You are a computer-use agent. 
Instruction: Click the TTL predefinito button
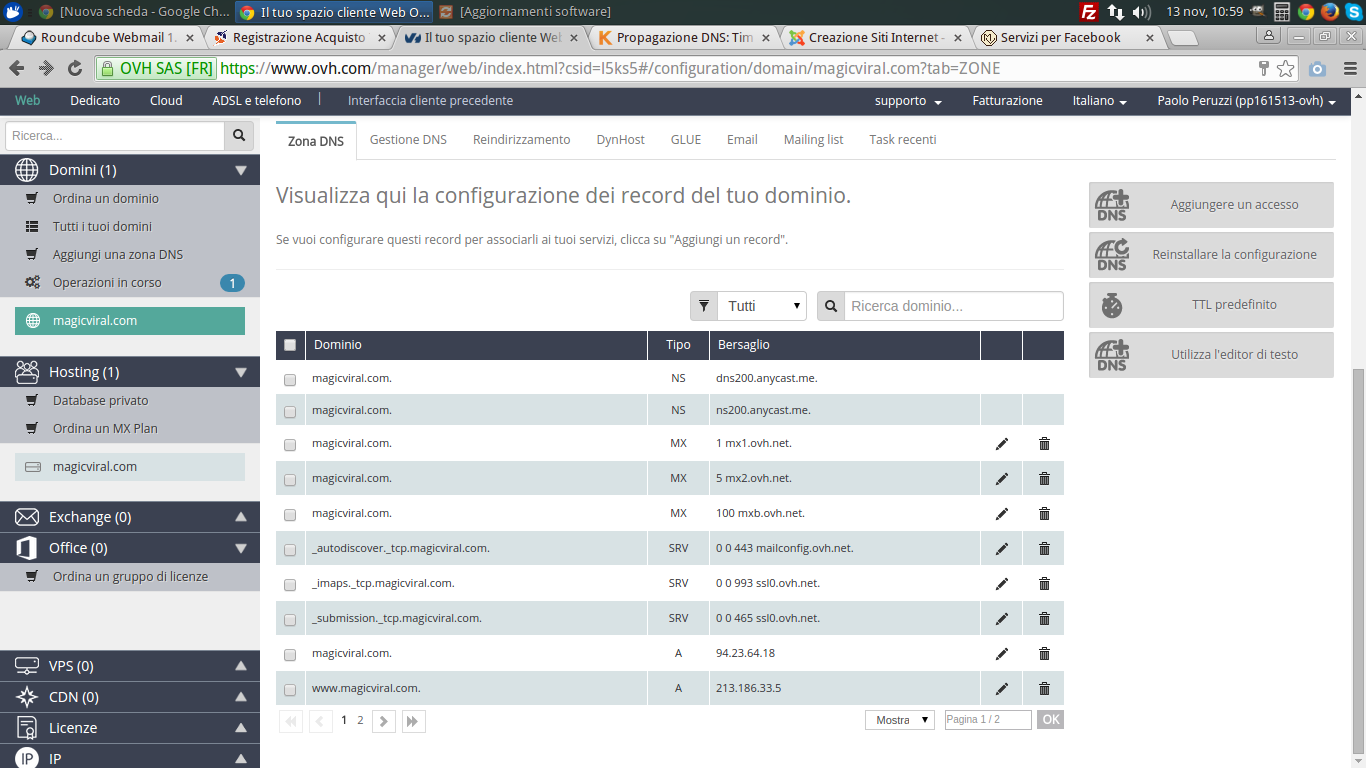point(1211,305)
